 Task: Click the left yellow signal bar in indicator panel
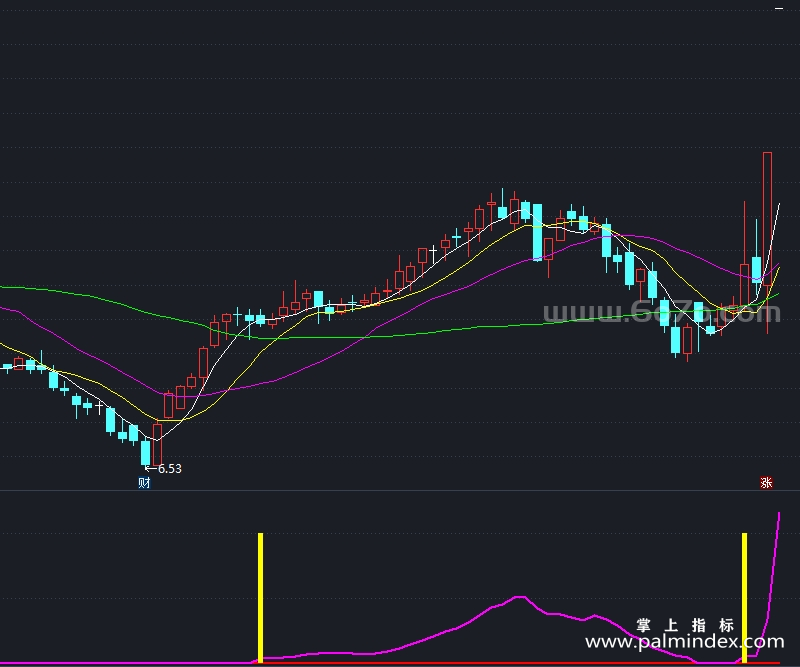[260, 598]
